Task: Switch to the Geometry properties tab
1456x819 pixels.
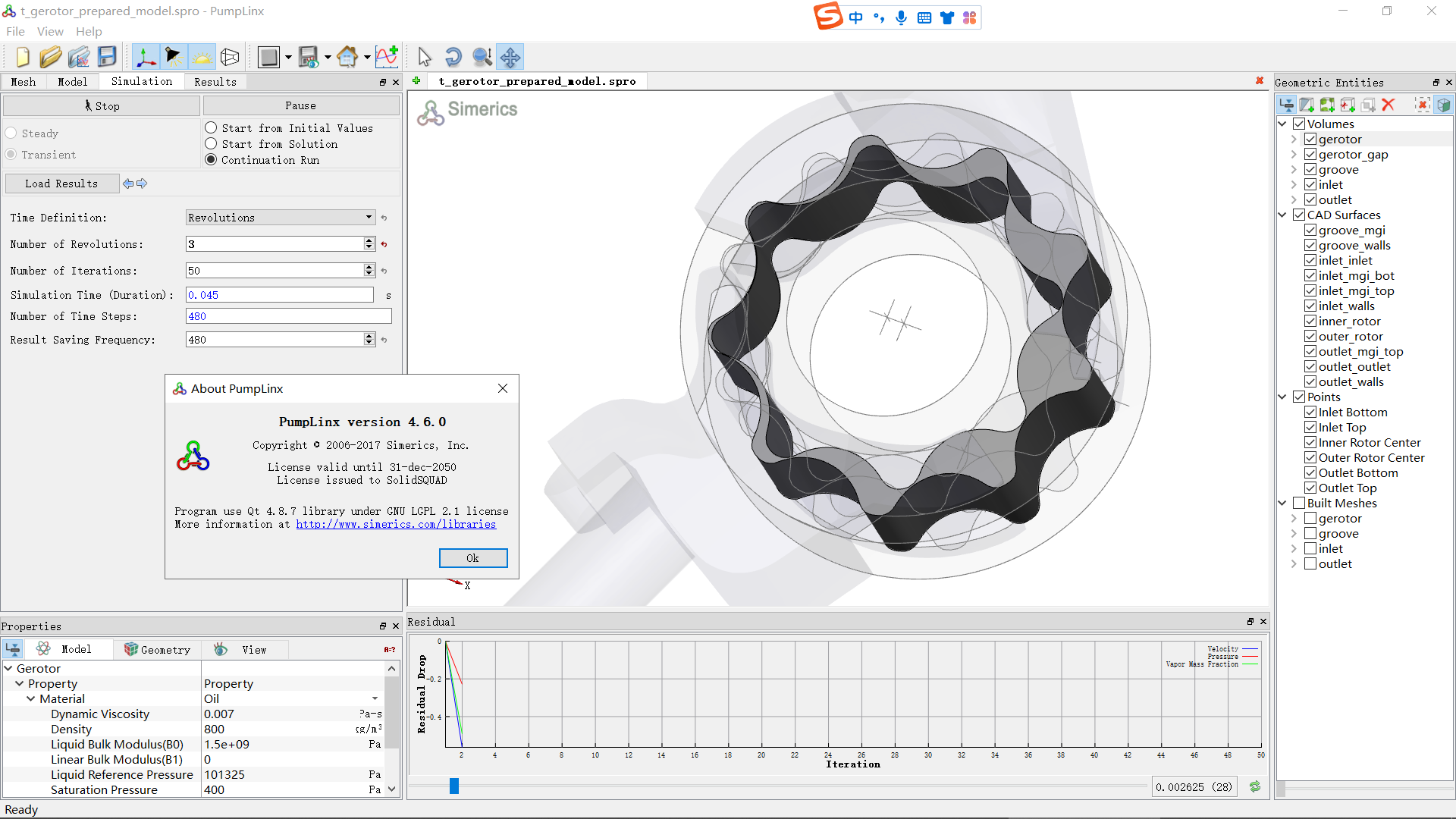Action: [x=158, y=650]
